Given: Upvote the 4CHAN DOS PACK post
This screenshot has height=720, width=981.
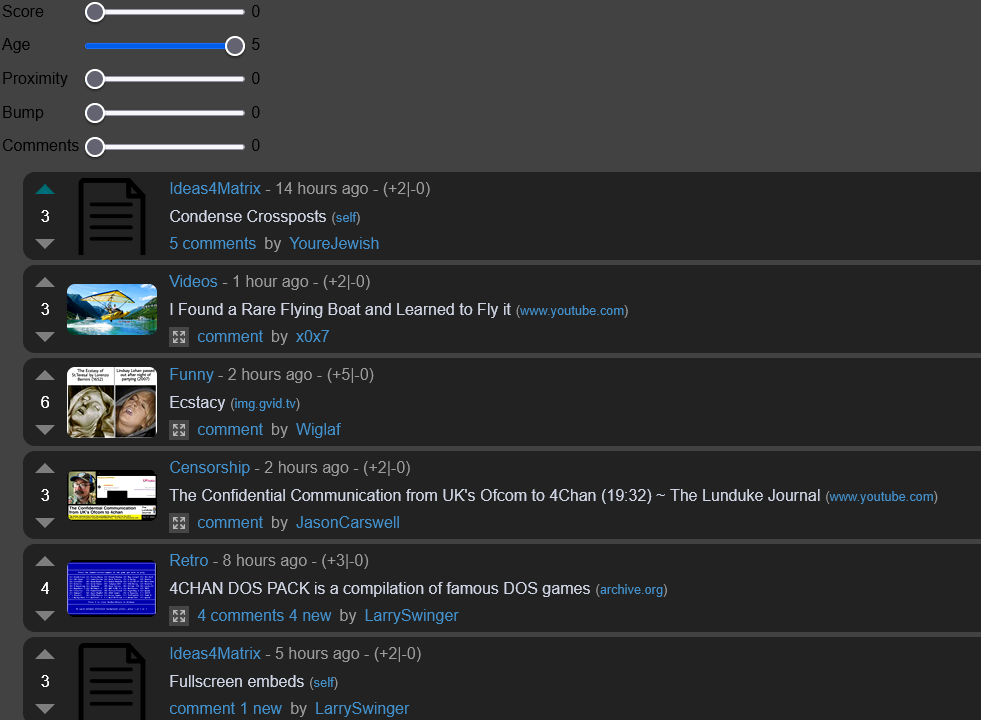Looking at the screenshot, I should coord(45,561).
